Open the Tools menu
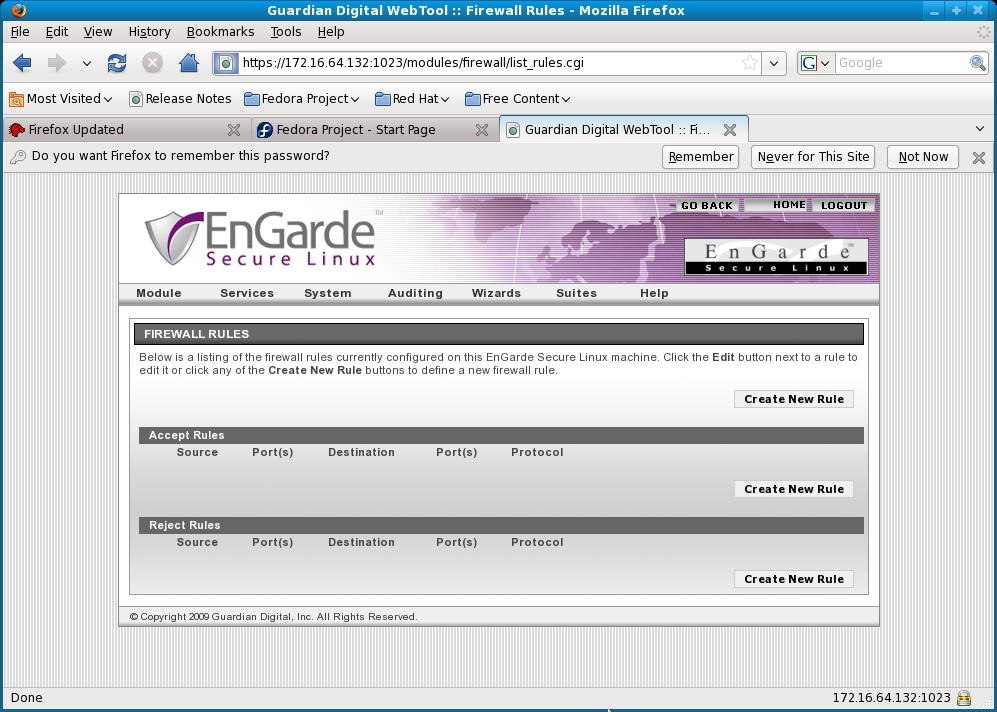The image size is (997, 712). tap(285, 32)
